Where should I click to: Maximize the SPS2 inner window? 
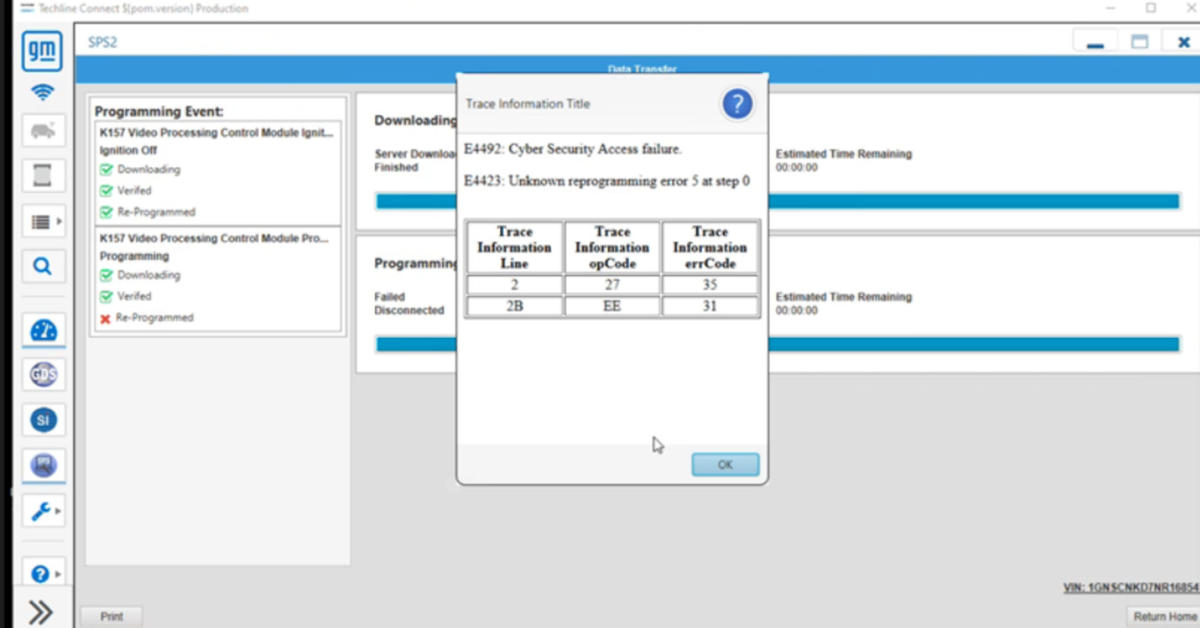(1139, 42)
